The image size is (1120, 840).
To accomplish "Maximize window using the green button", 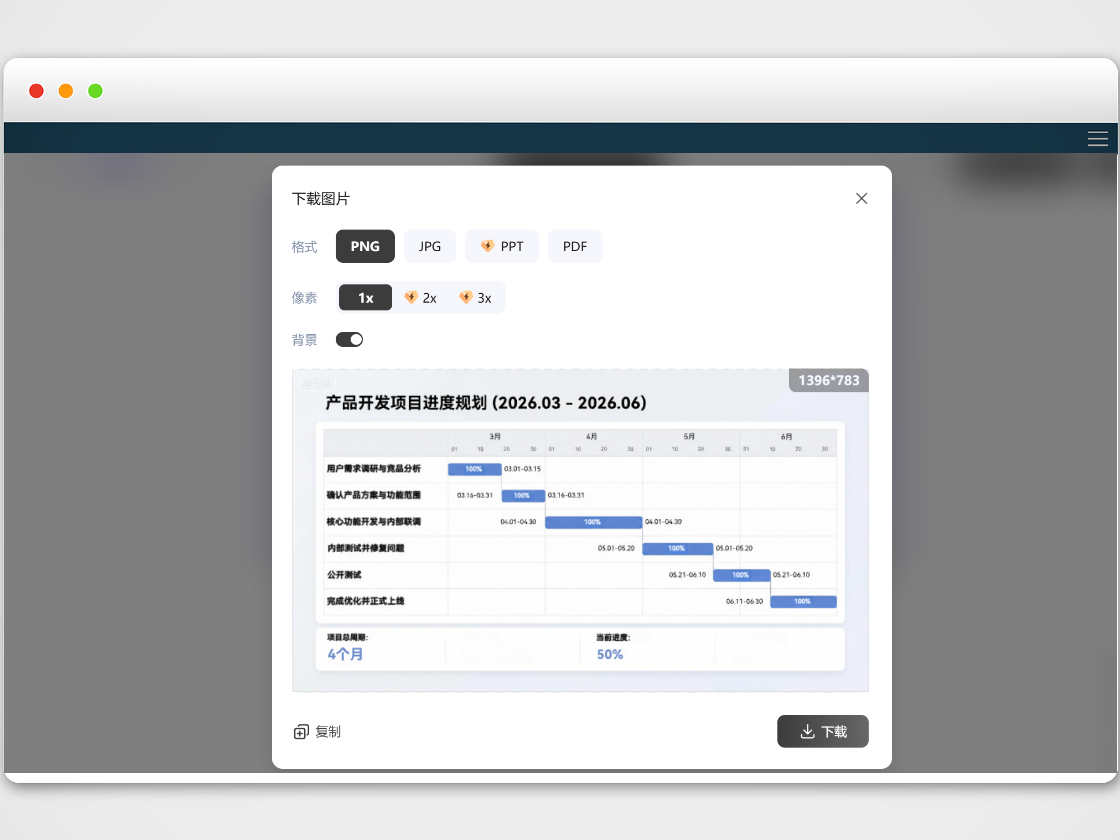I will pos(95,91).
